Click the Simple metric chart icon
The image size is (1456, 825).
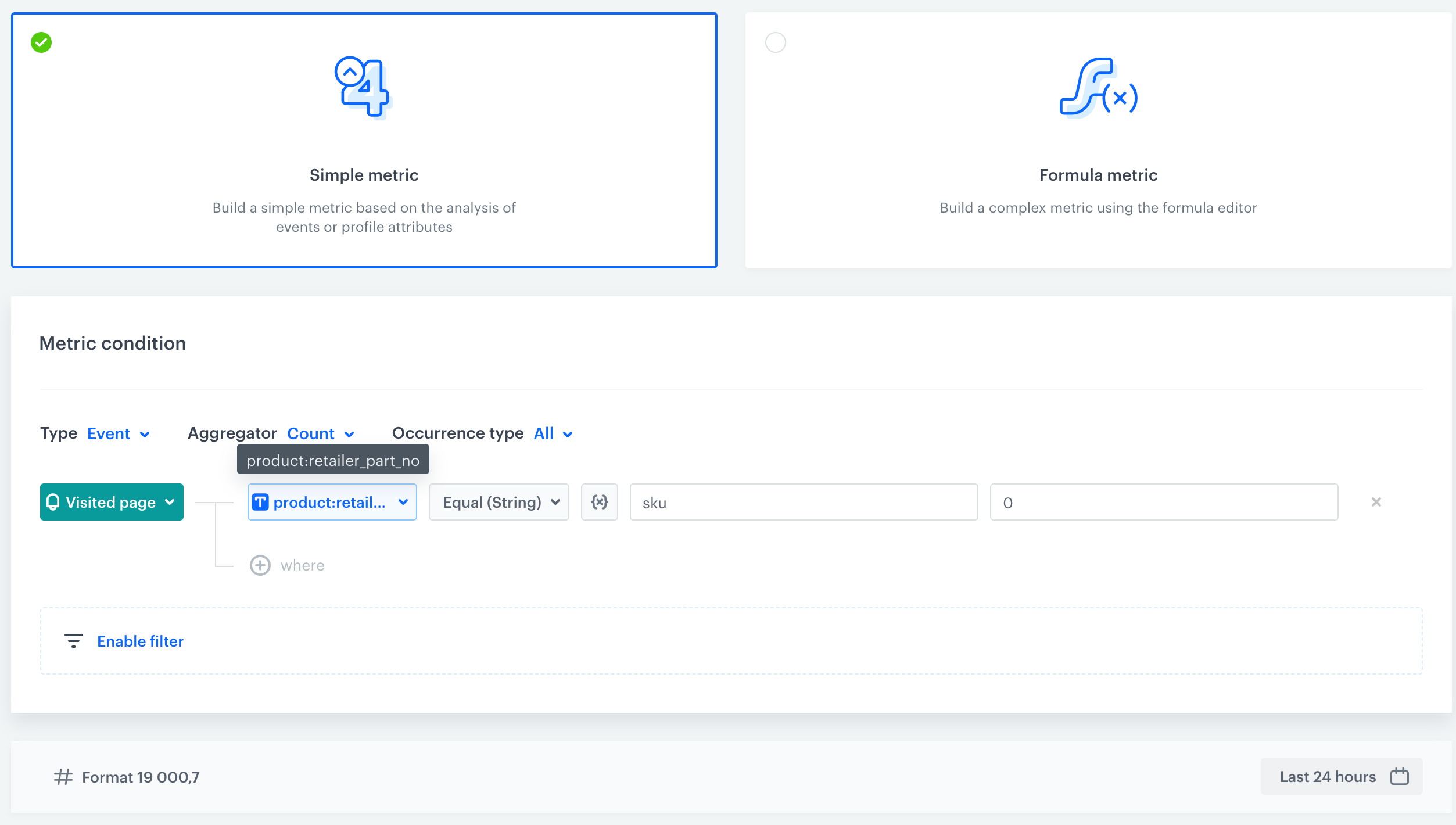363,88
